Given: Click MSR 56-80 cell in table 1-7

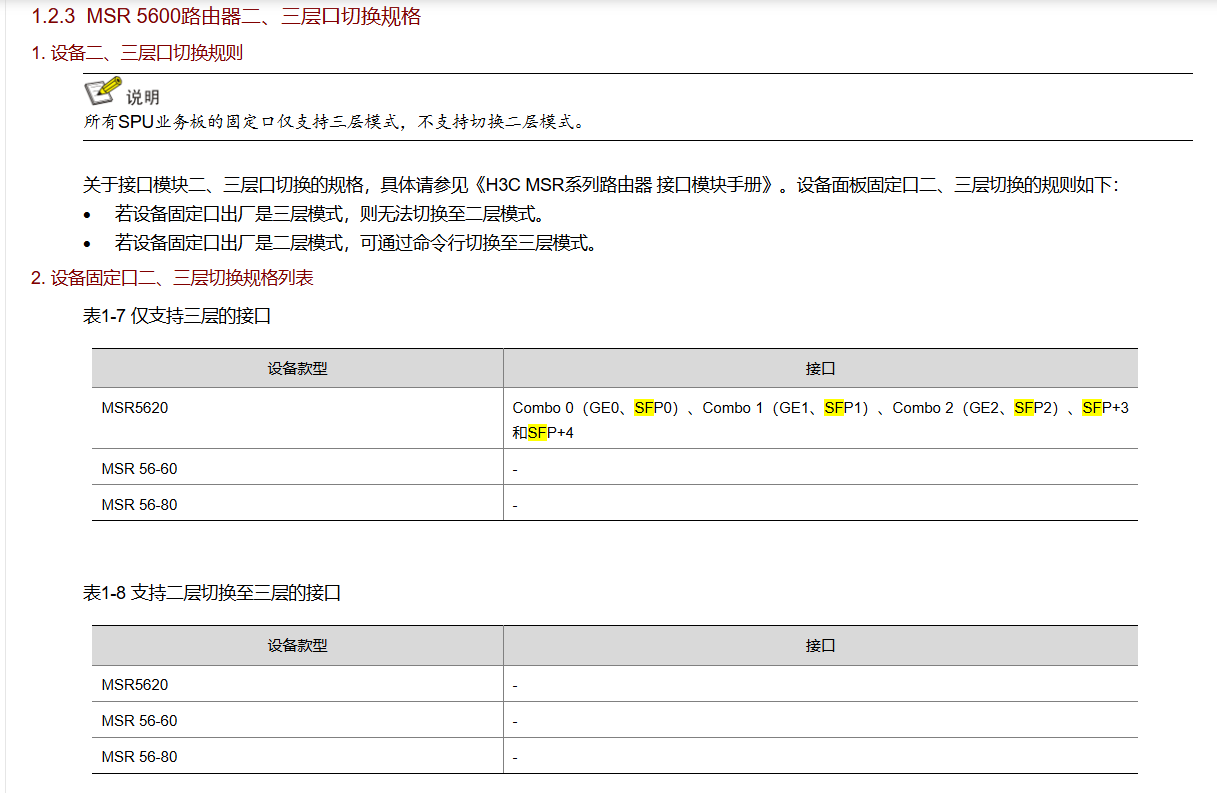Looking at the screenshot, I should point(297,503).
